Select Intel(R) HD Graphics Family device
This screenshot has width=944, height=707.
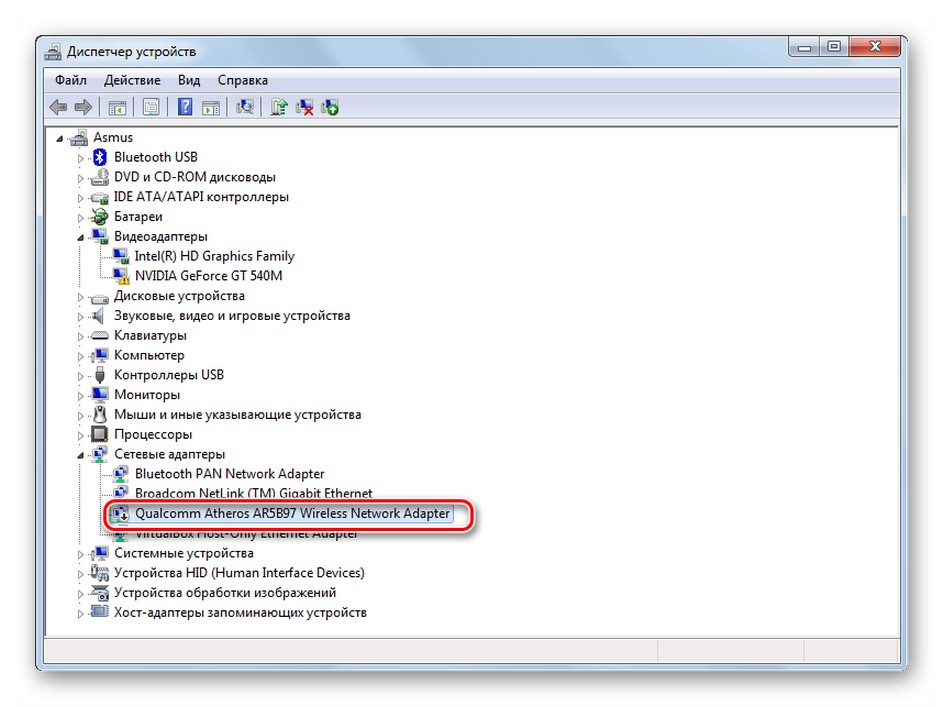click(x=214, y=256)
